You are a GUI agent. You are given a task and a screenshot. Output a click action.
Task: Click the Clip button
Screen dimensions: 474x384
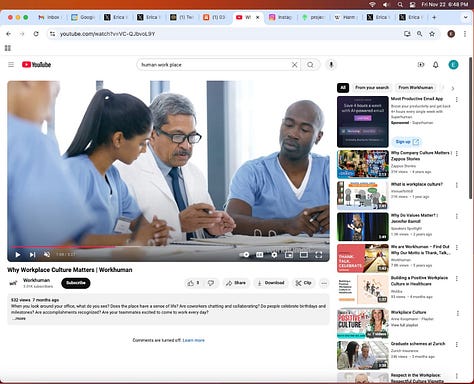coord(303,283)
